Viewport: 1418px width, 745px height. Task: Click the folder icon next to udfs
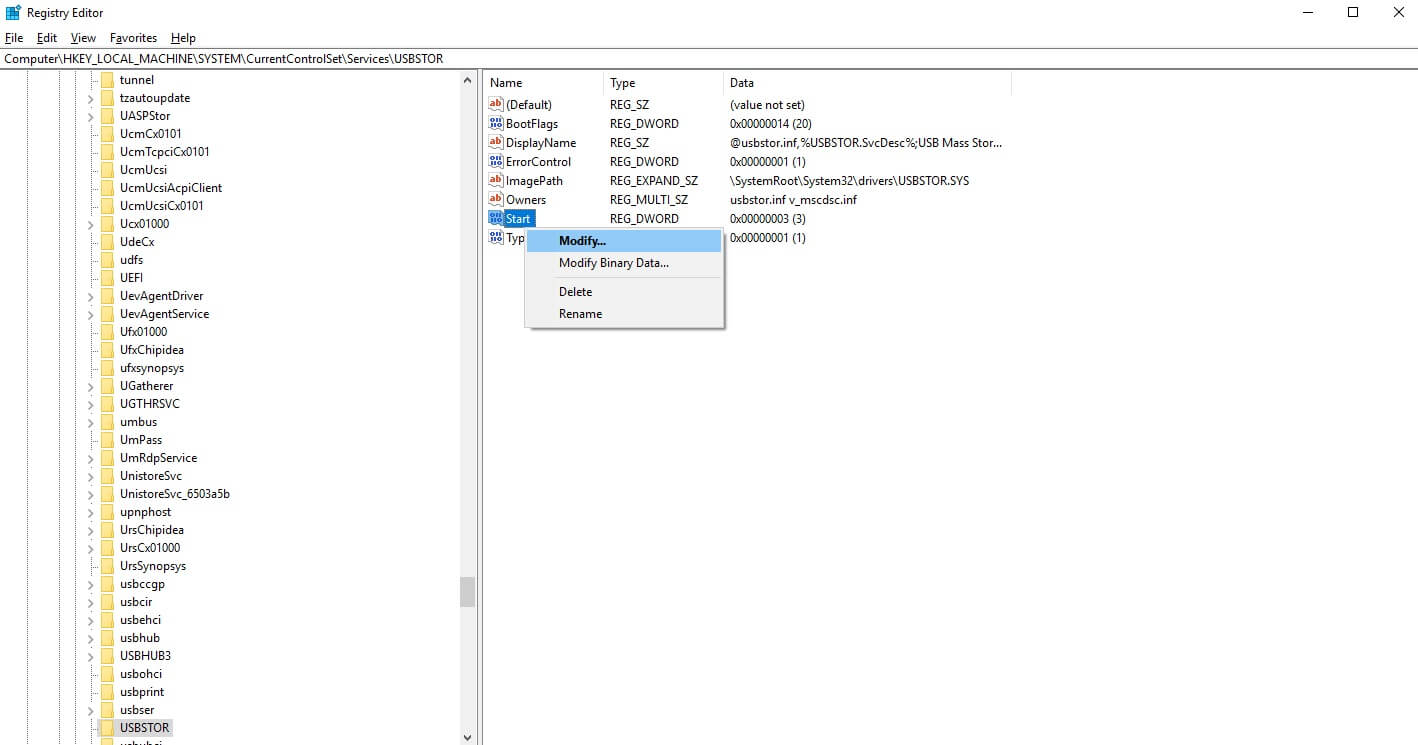(107, 259)
